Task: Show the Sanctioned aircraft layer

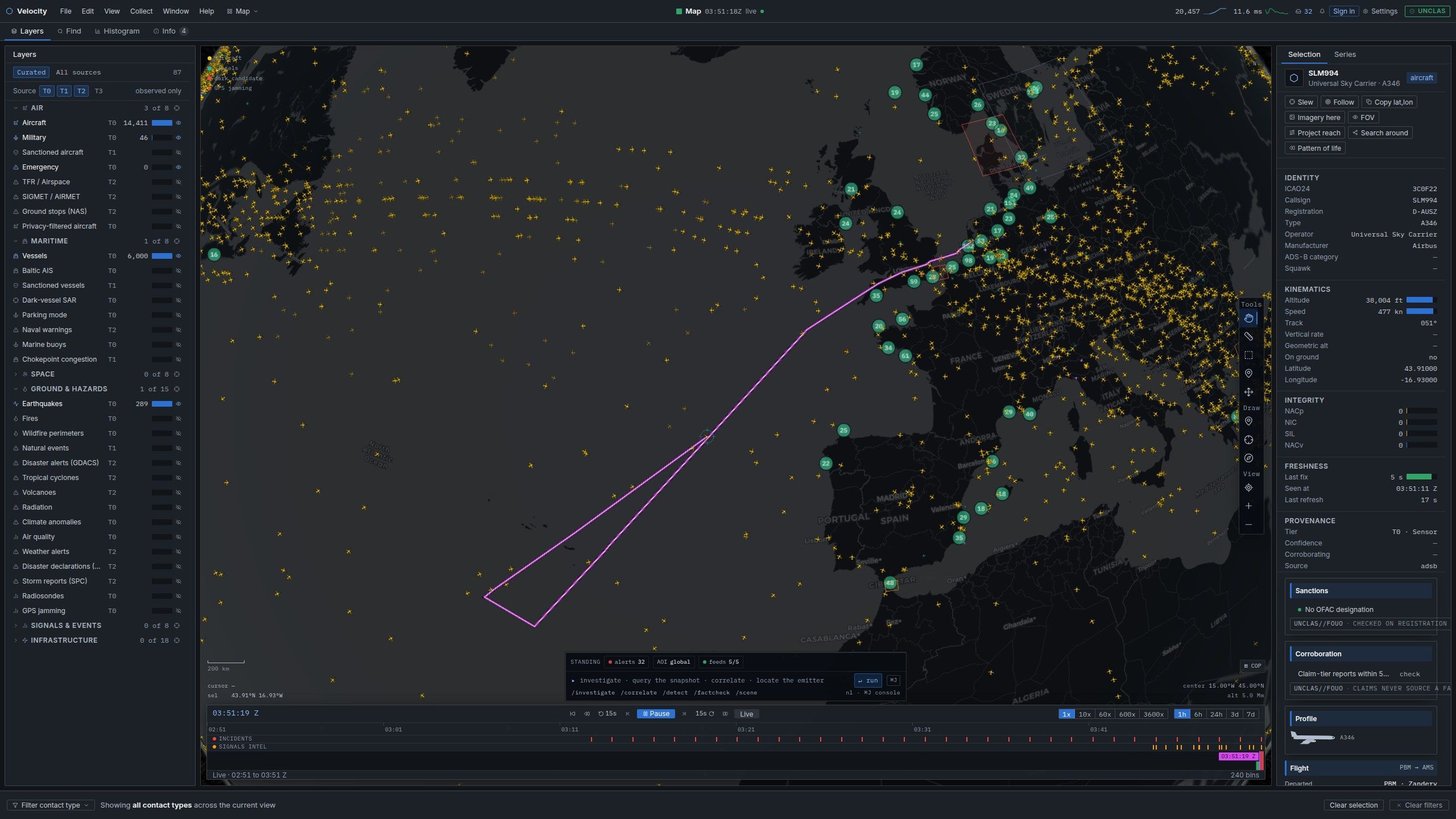Action: click(179, 152)
